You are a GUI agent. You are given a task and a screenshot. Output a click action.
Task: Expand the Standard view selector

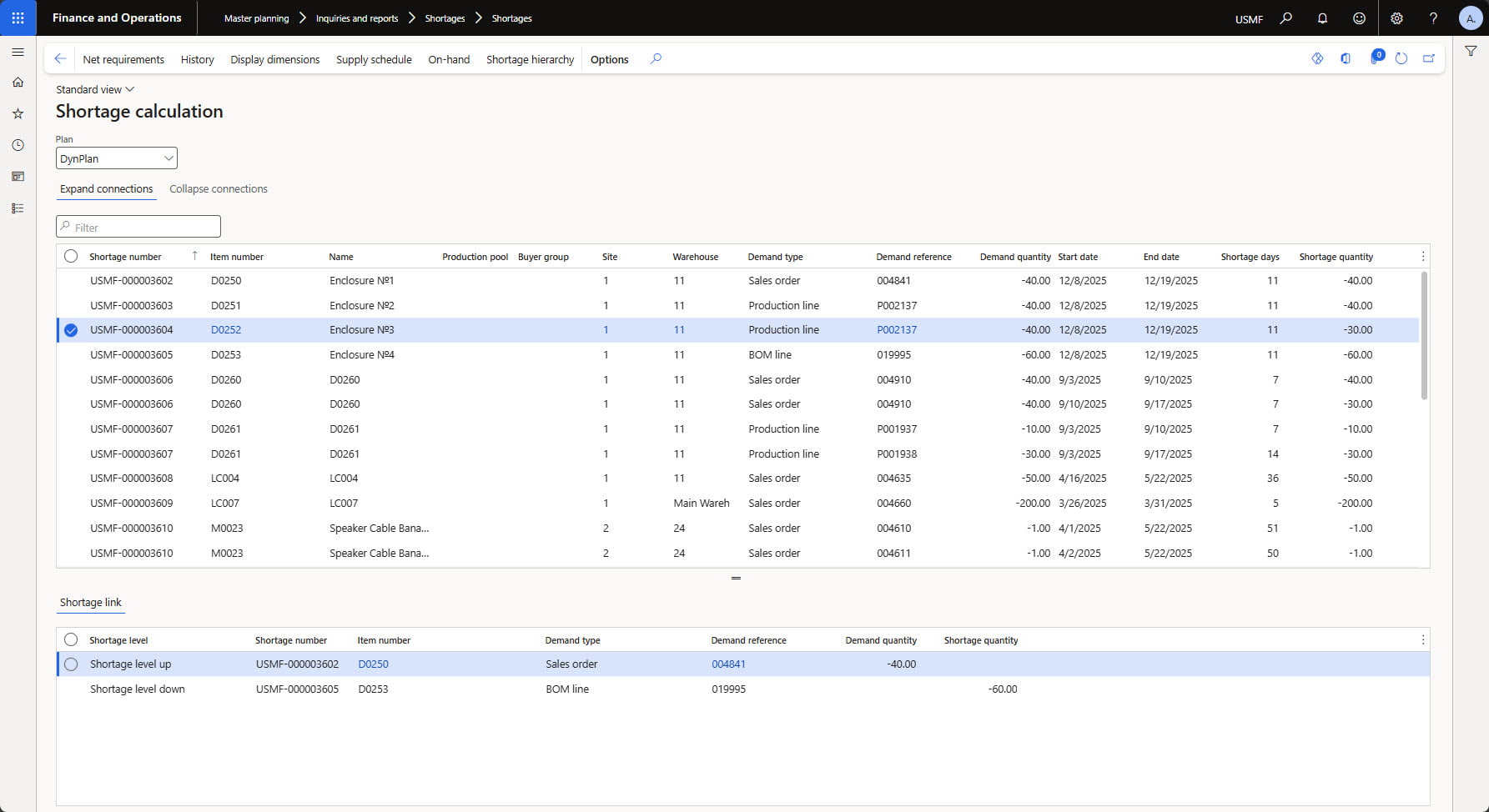coord(95,89)
